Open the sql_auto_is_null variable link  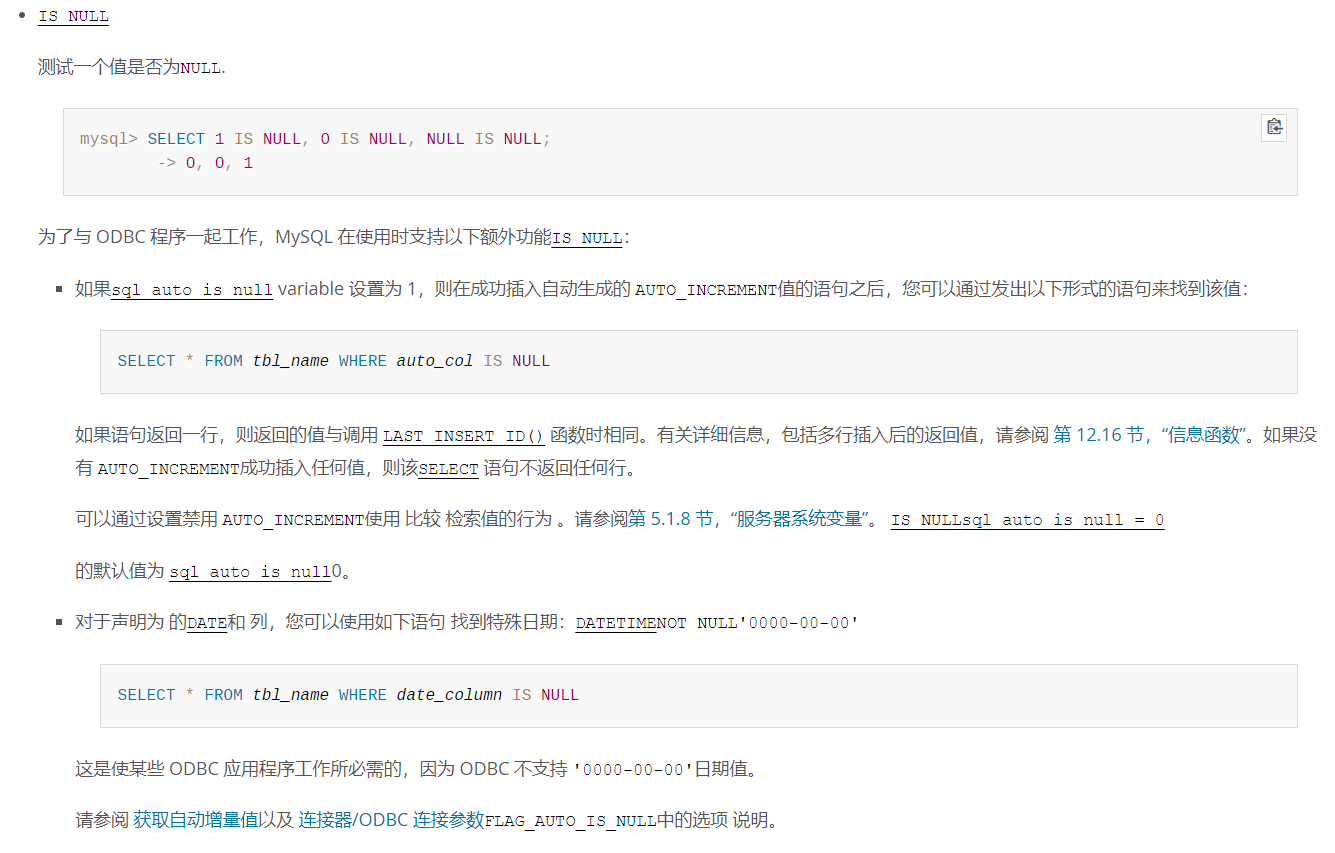192,290
